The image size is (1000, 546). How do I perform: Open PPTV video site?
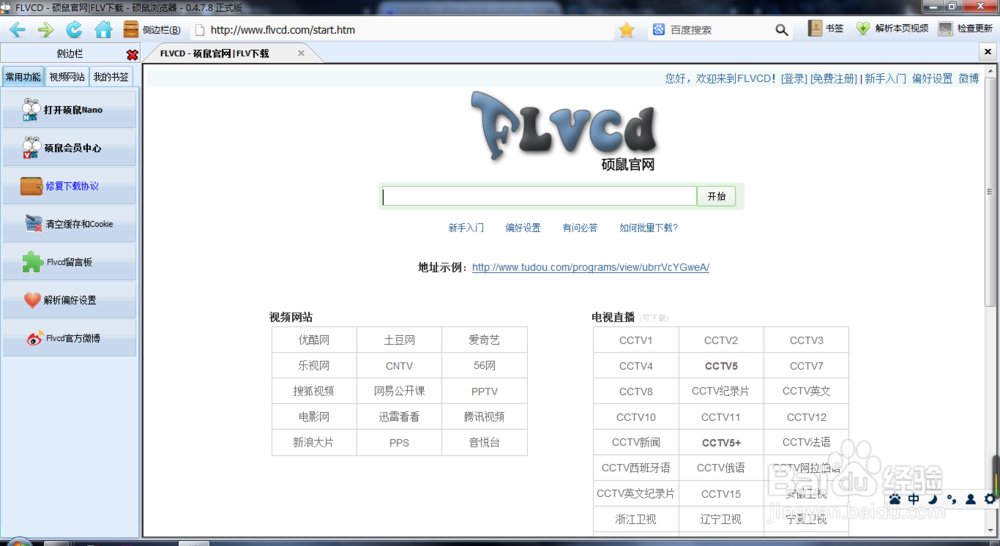point(484,391)
